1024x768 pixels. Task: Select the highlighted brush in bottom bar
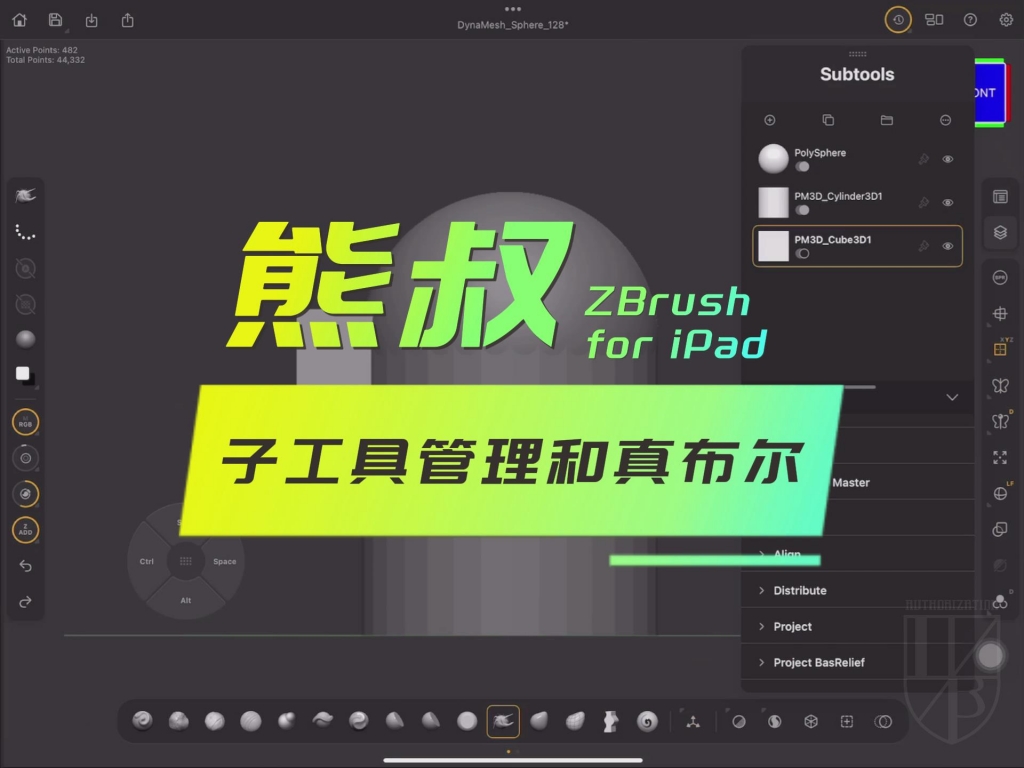click(x=503, y=721)
